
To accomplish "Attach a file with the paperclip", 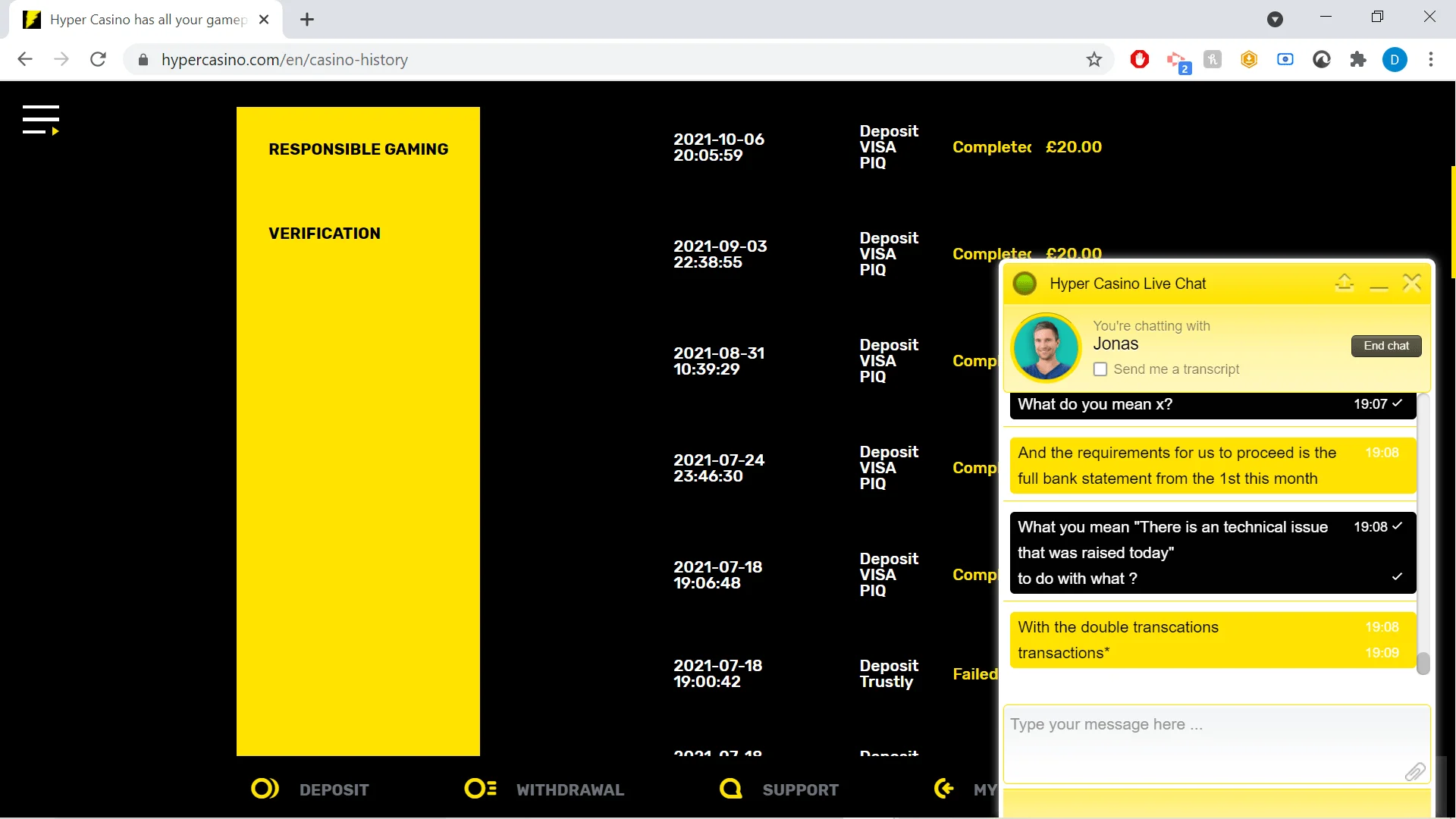I will (1414, 772).
